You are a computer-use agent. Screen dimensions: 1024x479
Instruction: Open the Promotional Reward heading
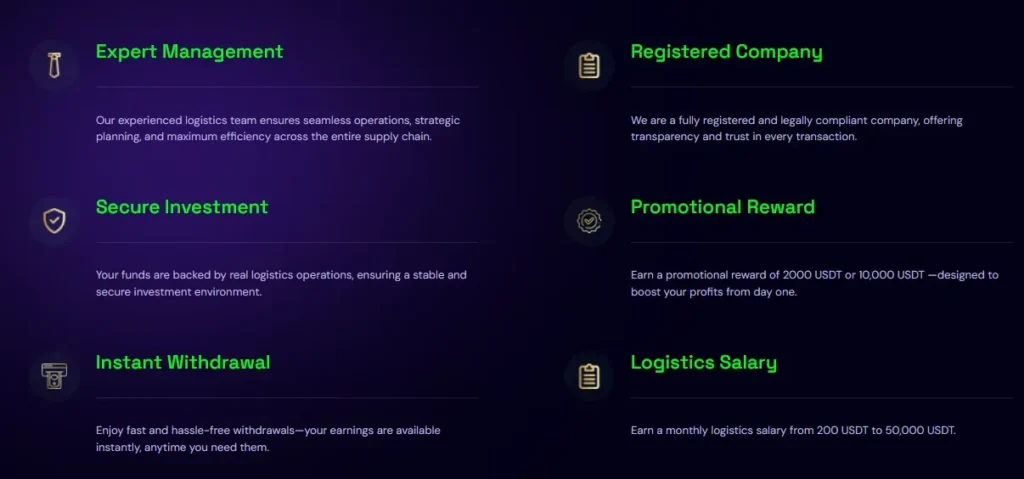722,207
